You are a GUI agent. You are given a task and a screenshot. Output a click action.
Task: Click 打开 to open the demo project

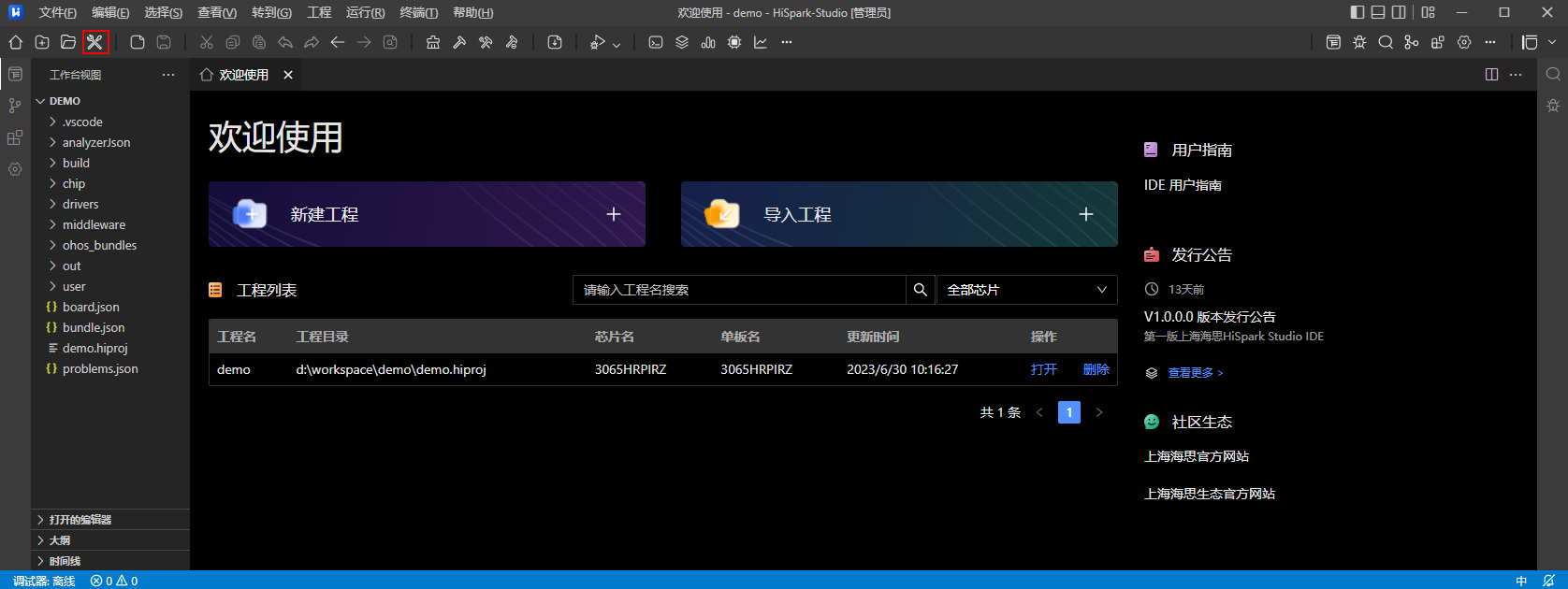pyautogui.click(x=1044, y=369)
